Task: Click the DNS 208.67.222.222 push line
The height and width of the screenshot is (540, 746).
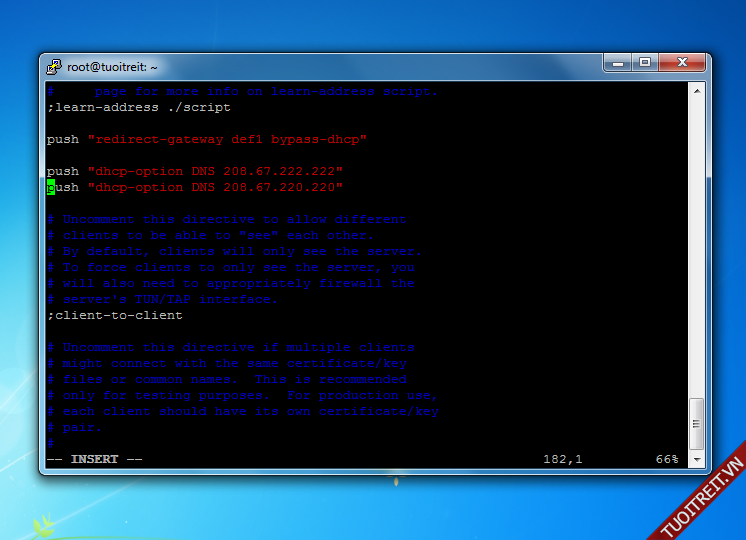Action: pyautogui.click(x=195, y=171)
